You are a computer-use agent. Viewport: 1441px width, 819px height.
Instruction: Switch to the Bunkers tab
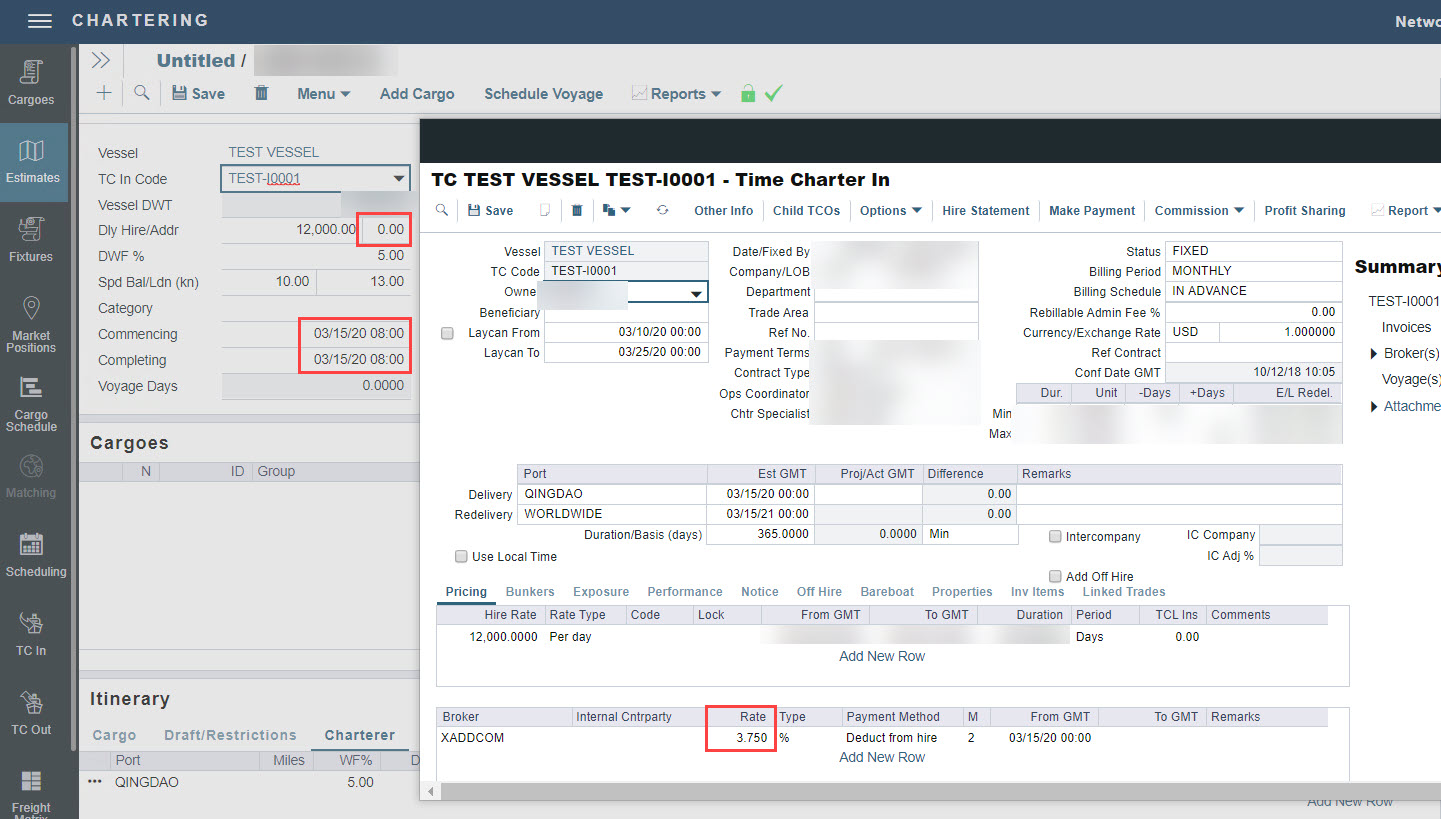tap(529, 592)
